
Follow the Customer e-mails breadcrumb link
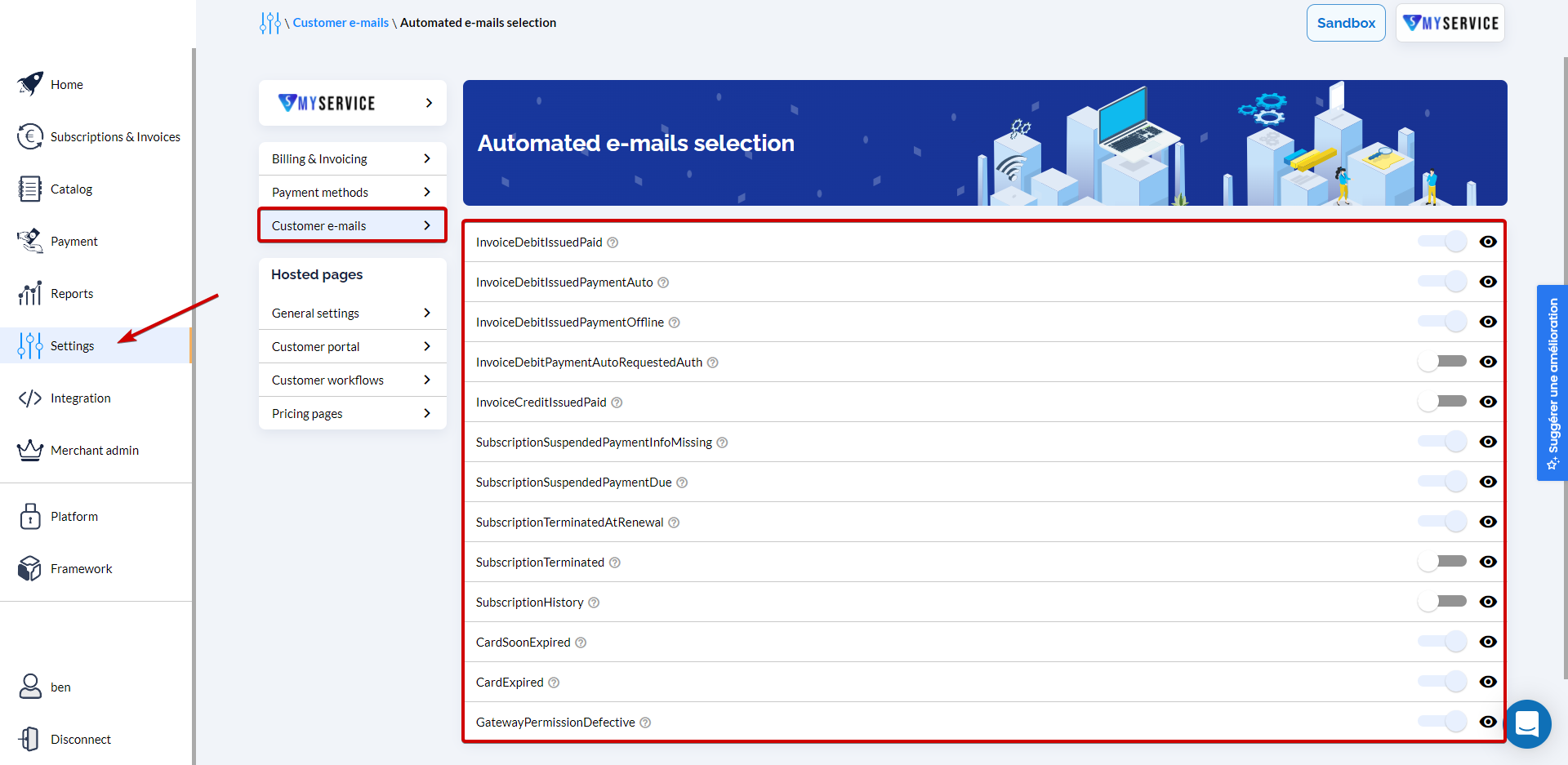pyautogui.click(x=341, y=23)
